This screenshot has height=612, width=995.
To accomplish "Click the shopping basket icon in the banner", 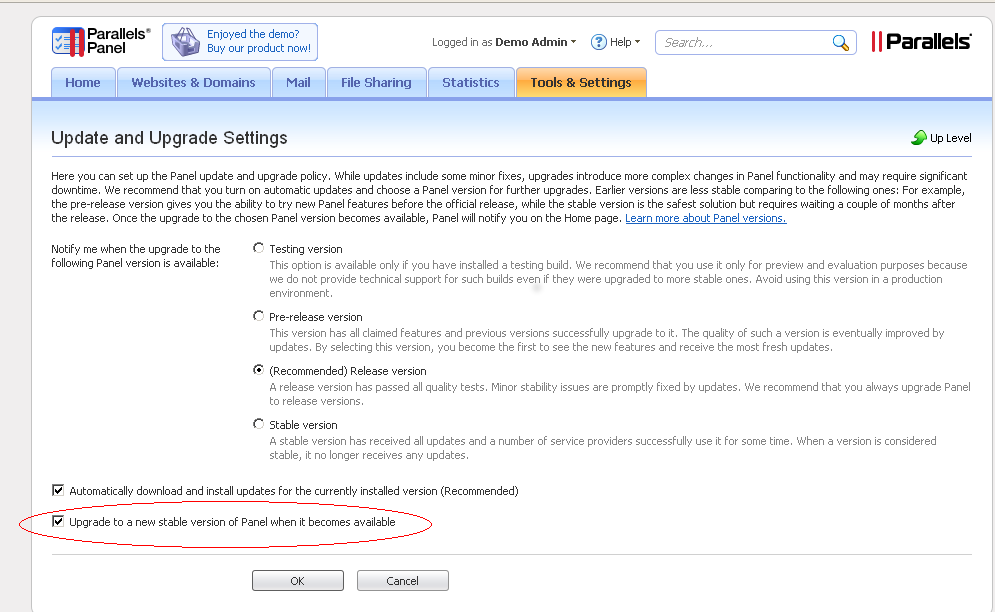I will 185,42.
